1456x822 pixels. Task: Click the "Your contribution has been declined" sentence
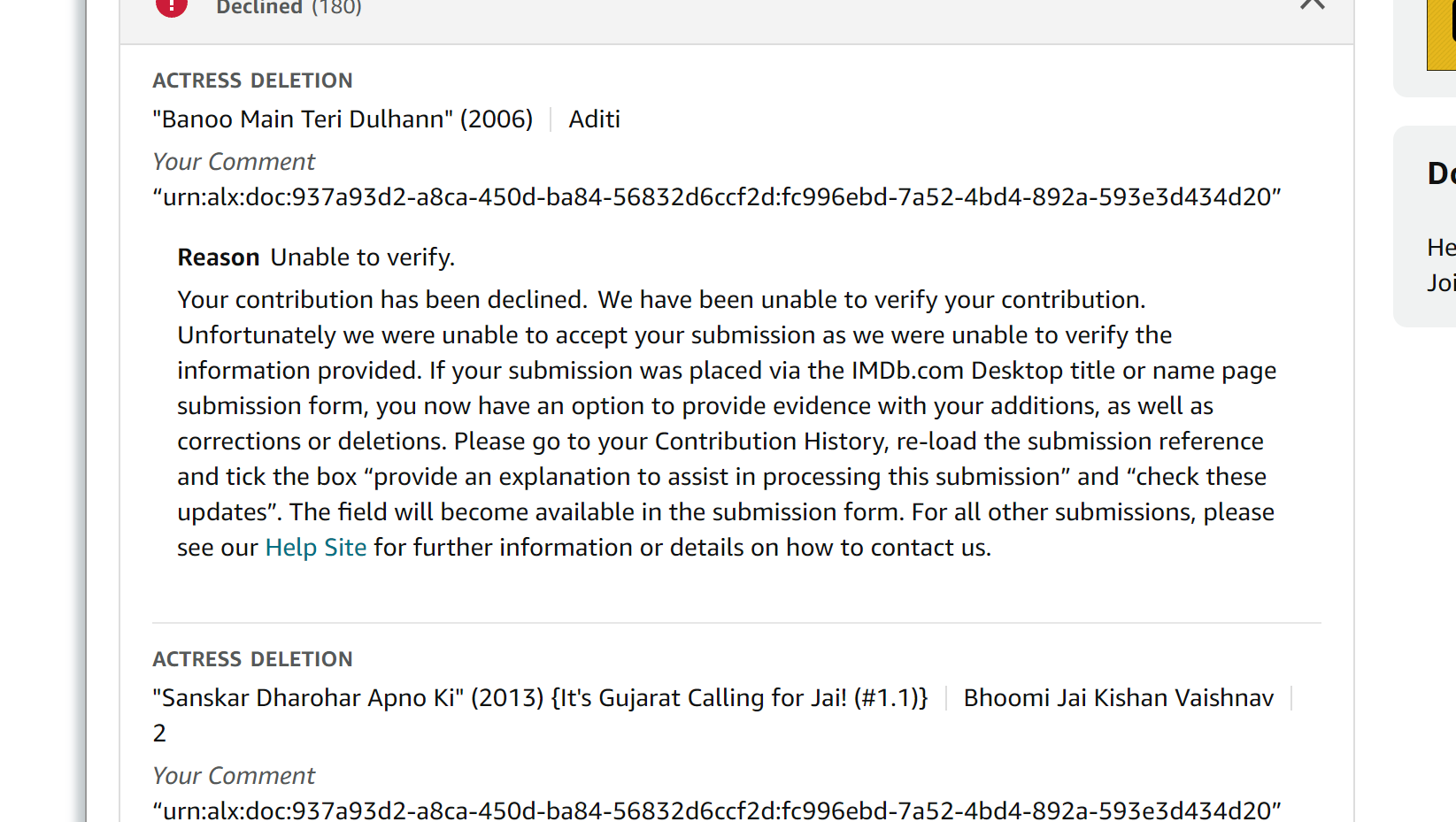click(381, 300)
